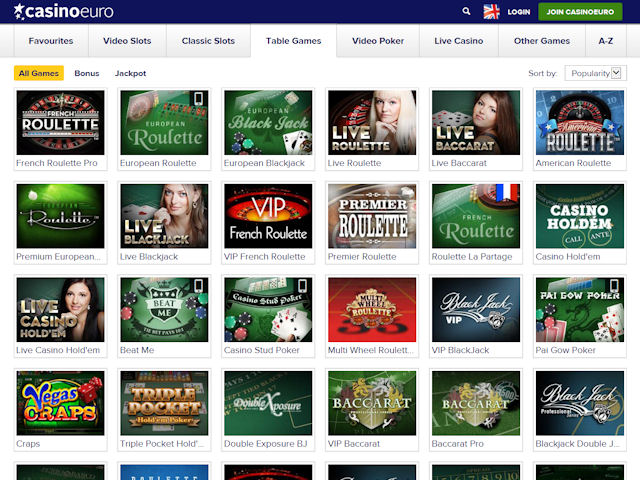The height and width of the screenshot is (480, 640).
Task: Click the "European Blackjack" title text
Action: [x=264, y=163]
